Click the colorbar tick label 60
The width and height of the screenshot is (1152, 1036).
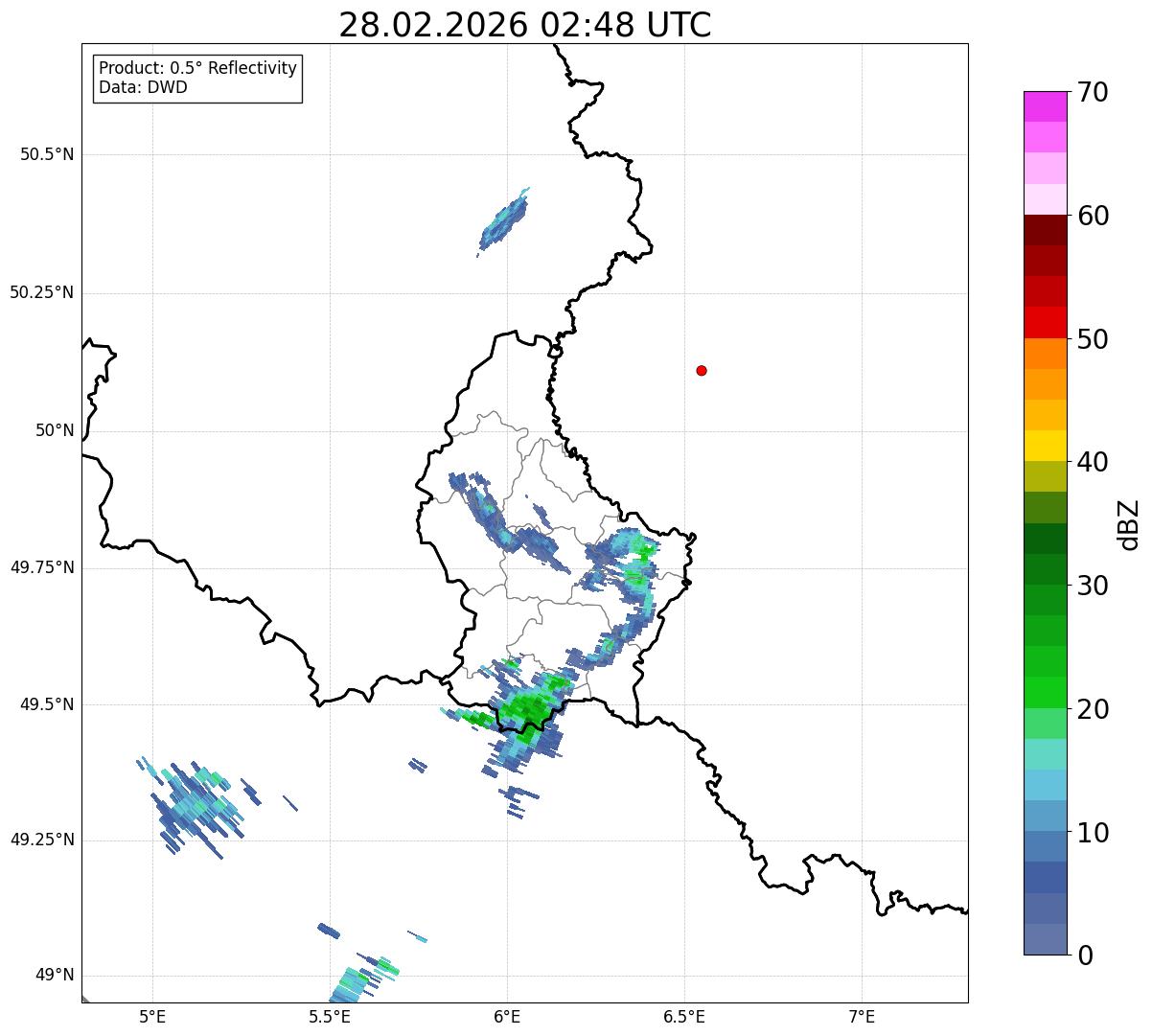click(1093, 216)
